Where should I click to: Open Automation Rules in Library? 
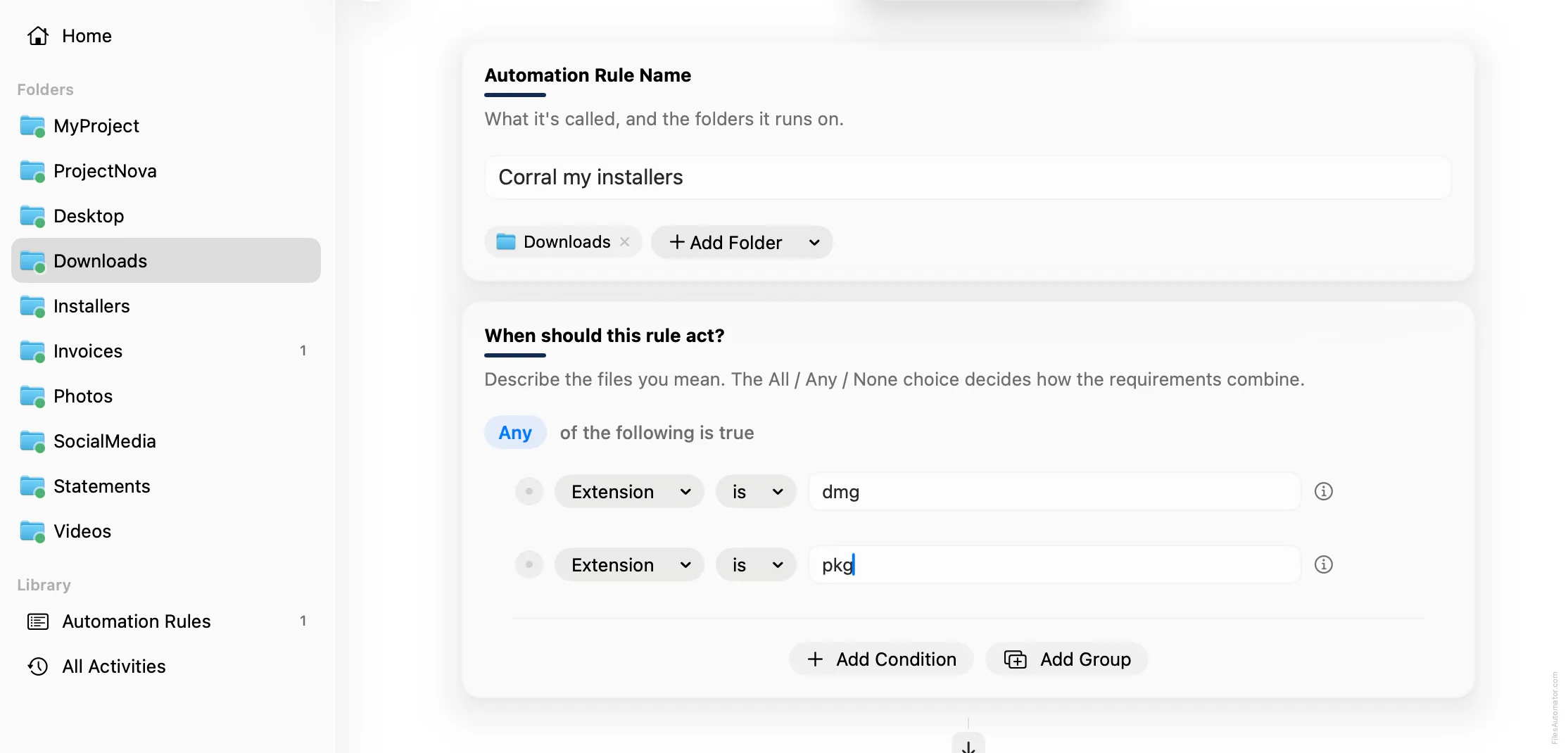(x=166, y=621)
